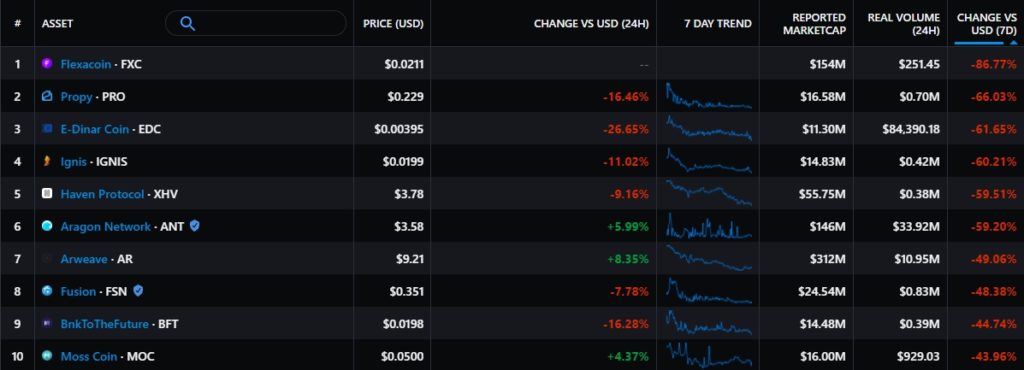Open the Ignis asset link

pyautogui.click(x=74, y=161)
